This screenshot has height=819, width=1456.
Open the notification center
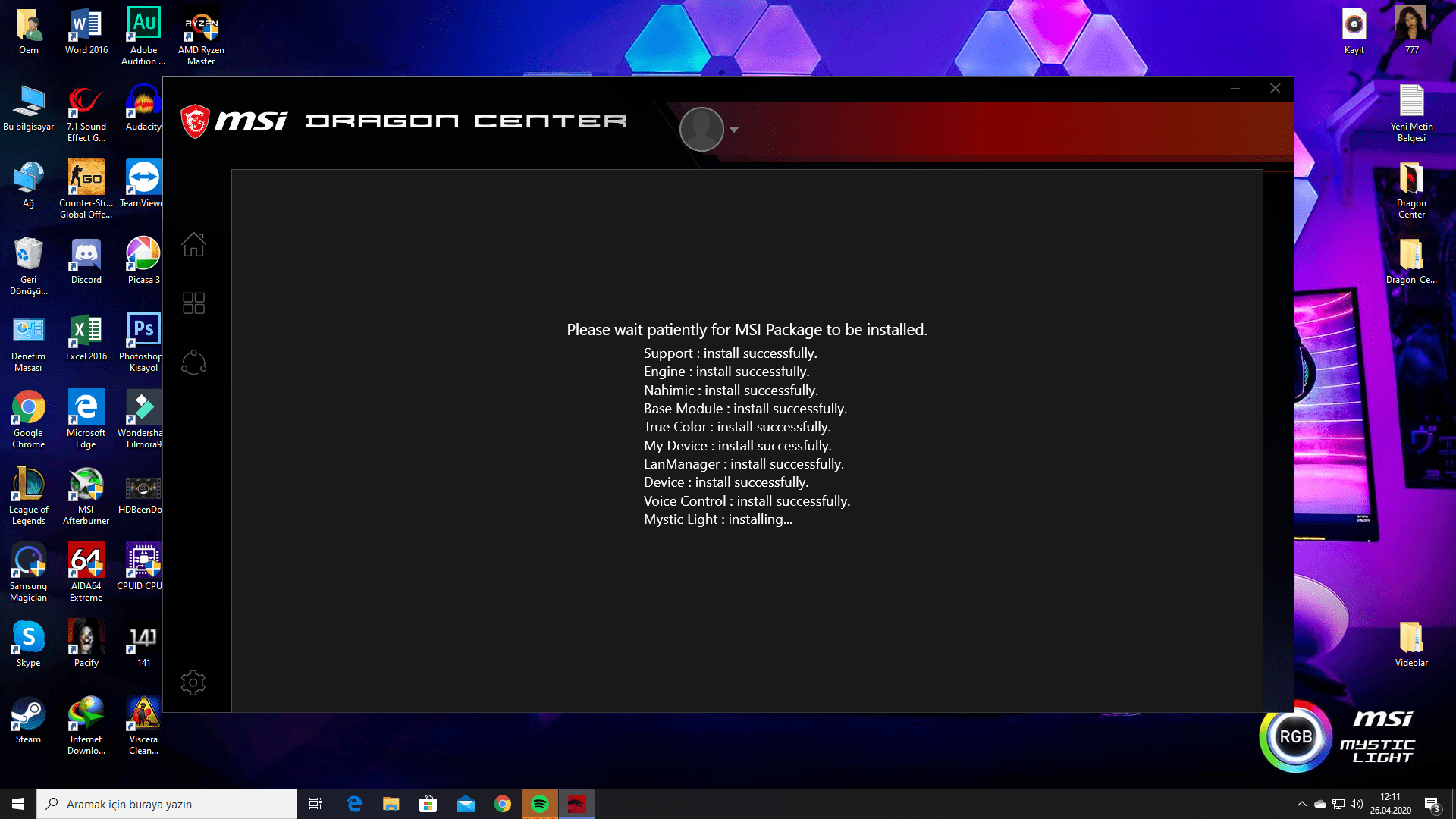(1432, 805)
